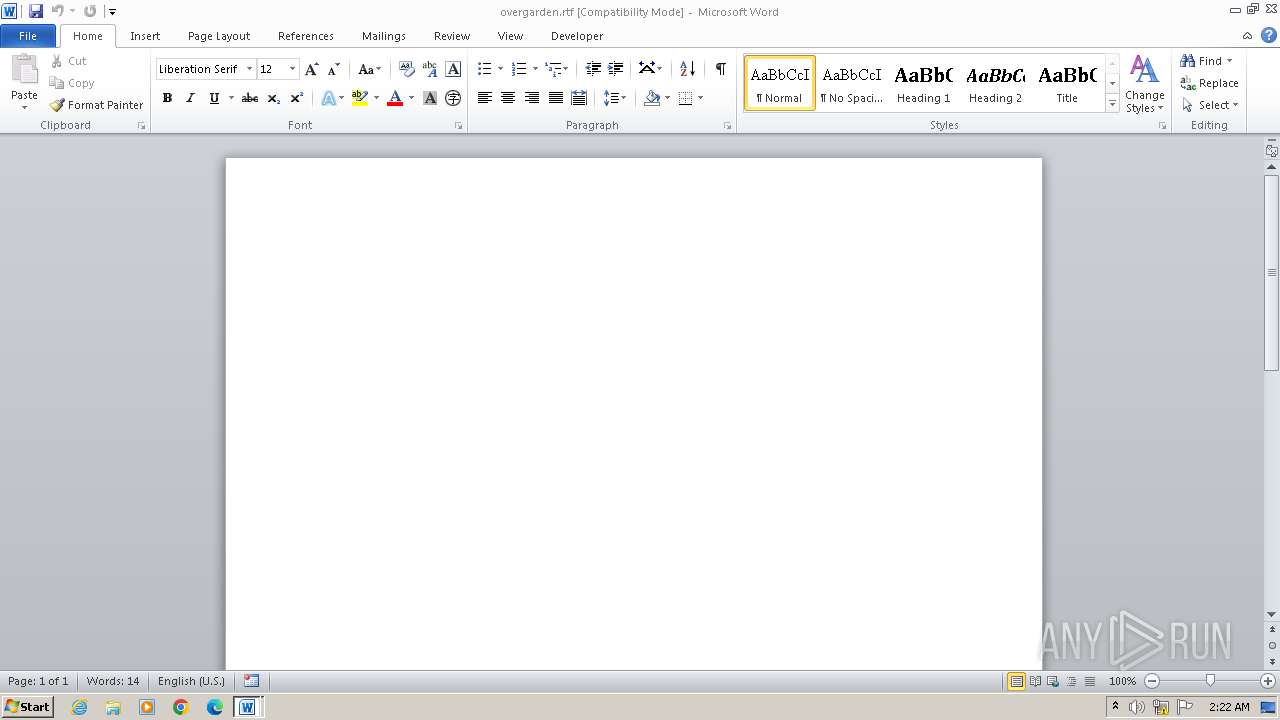Viewport: 1280px width, 720px height.
Task: Apply Heading 1 style
Action: [924, 83]
